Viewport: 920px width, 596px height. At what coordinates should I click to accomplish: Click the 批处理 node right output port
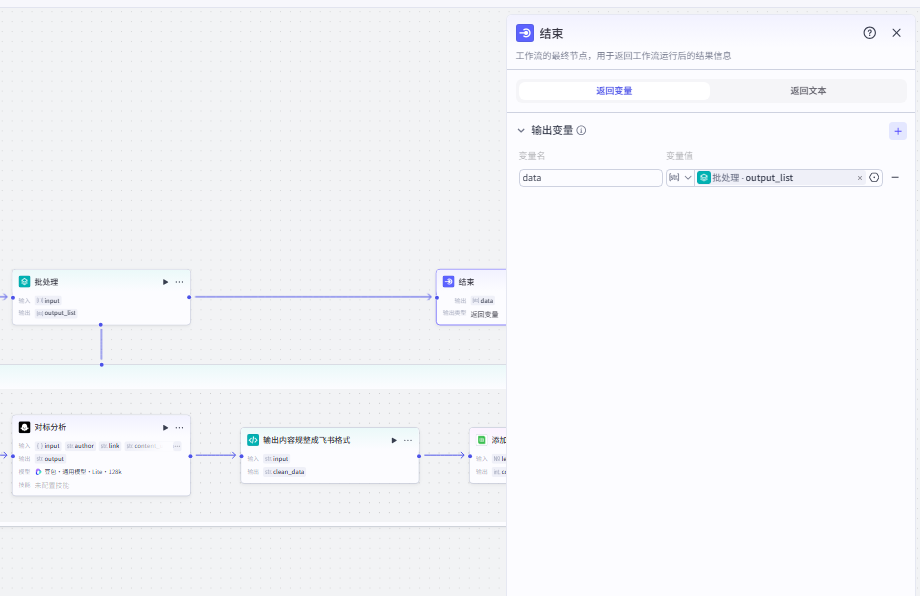pos(190,297)
